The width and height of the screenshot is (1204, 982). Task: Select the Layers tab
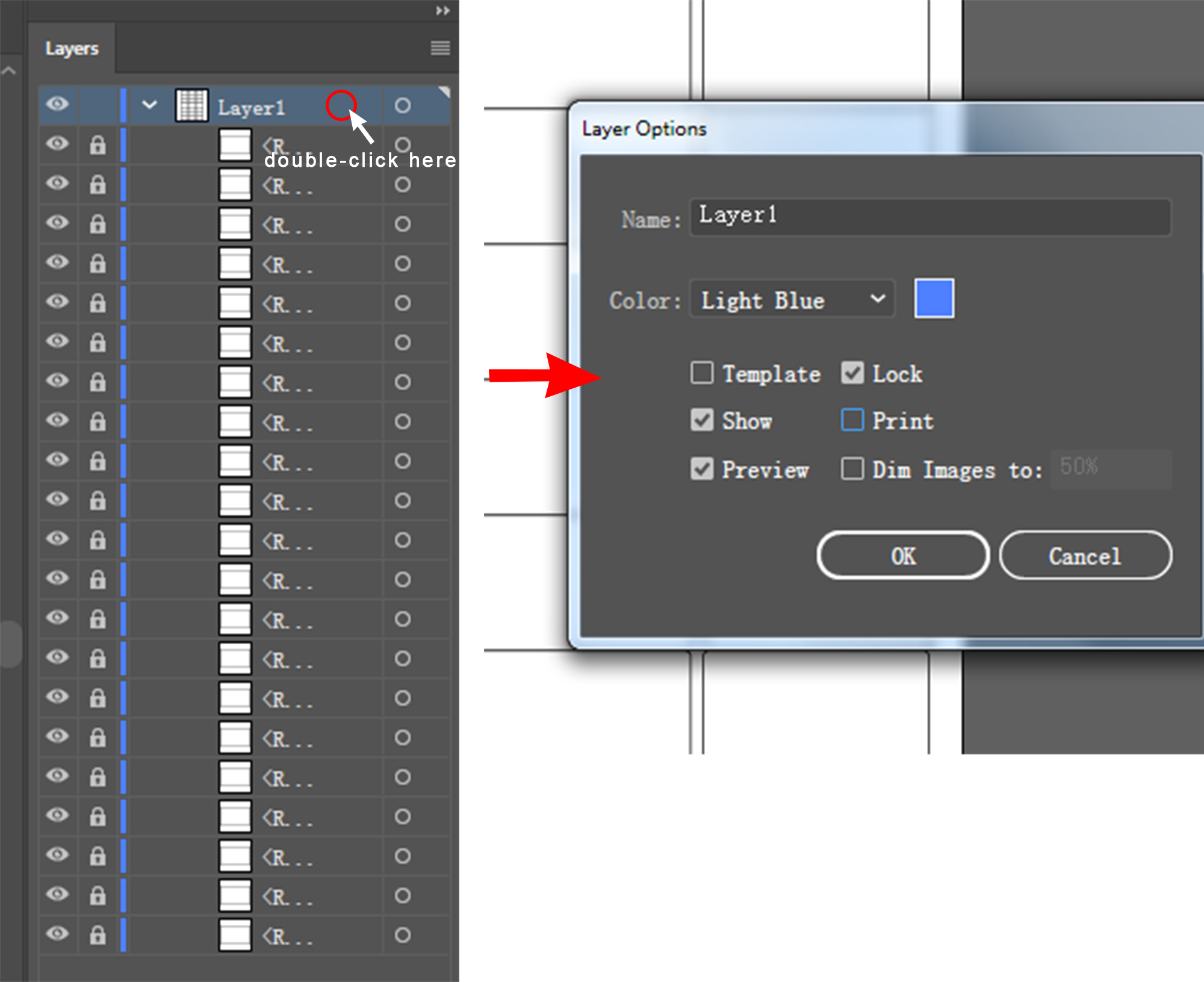click(x=72, y=49)
